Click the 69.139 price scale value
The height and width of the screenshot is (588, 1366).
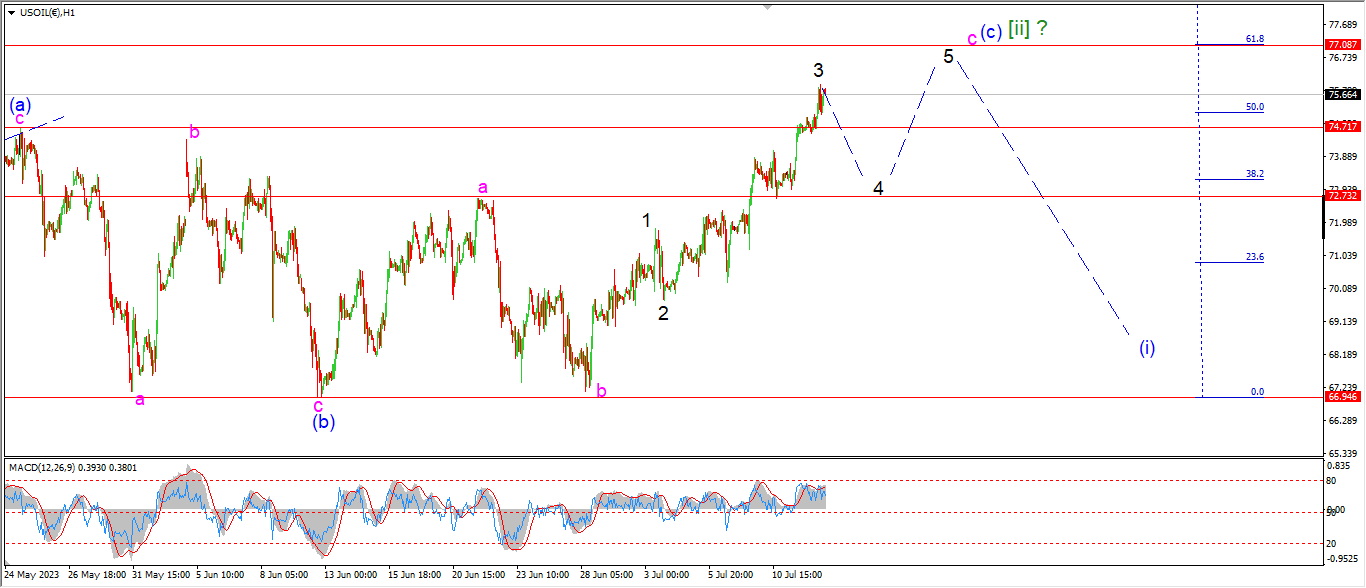[1341, 321]
